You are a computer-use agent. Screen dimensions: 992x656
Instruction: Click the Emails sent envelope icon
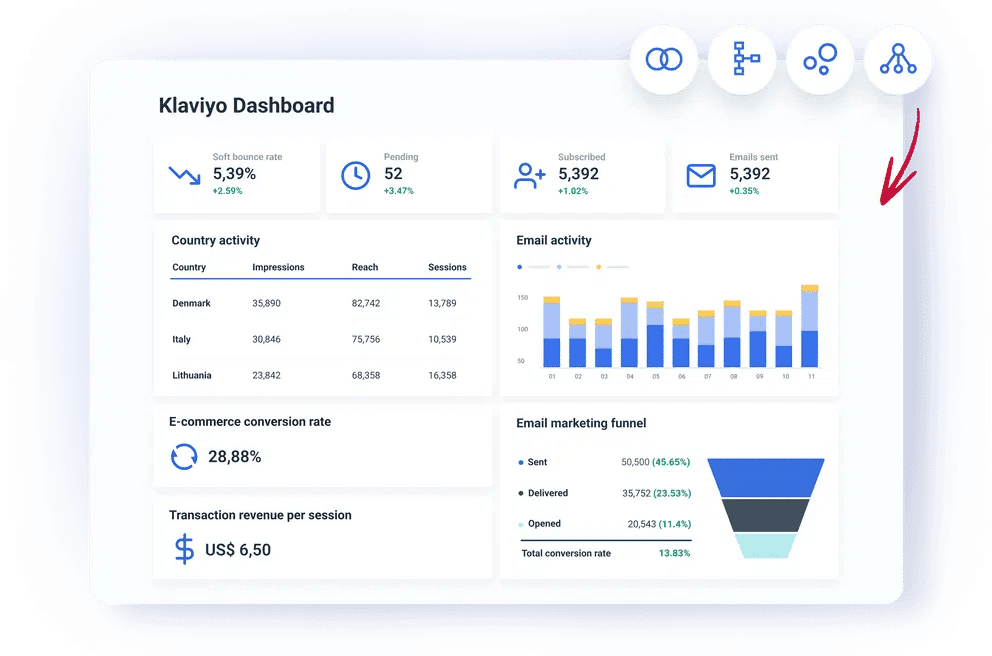(x=701, y=176)
